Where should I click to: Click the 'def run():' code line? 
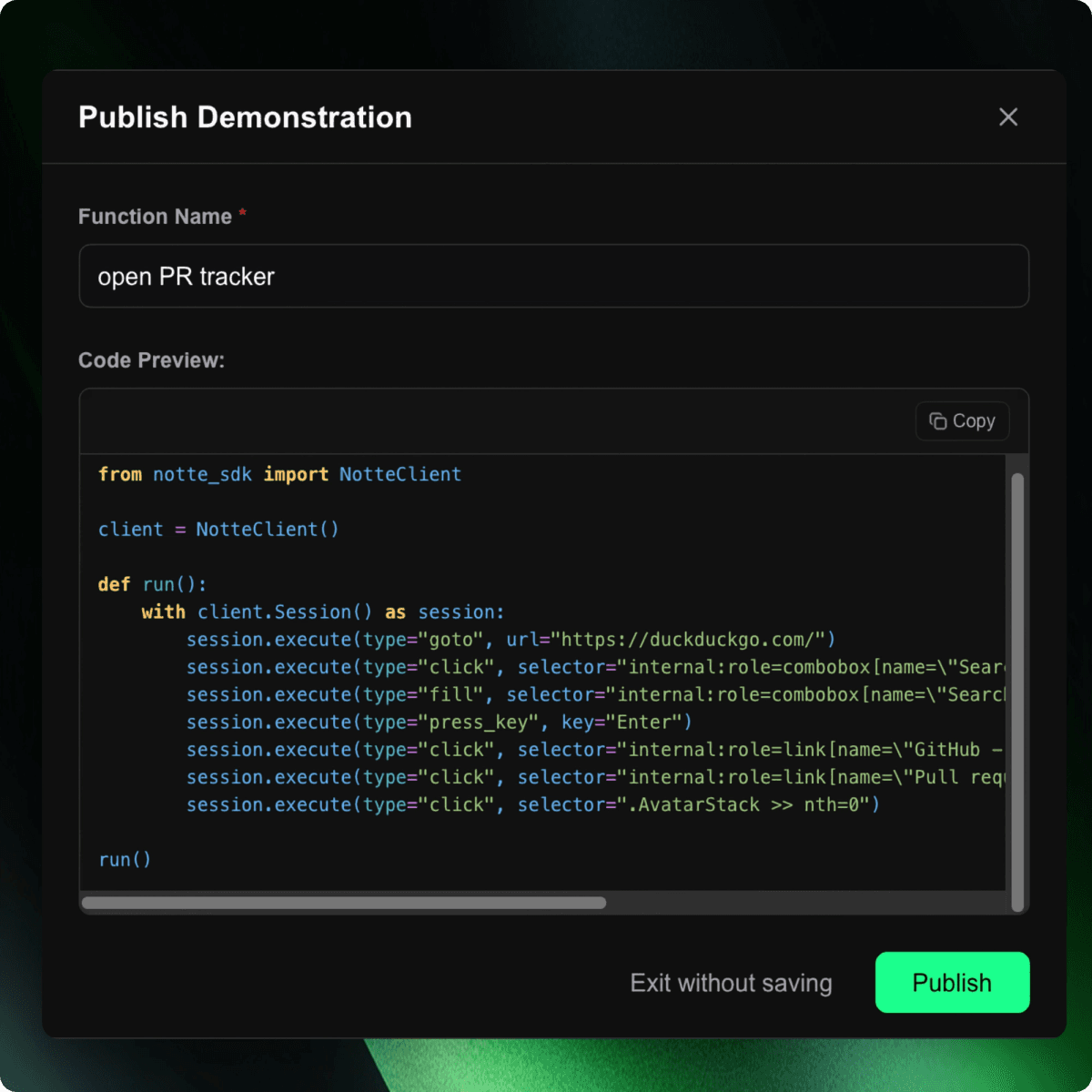(152, 584)
